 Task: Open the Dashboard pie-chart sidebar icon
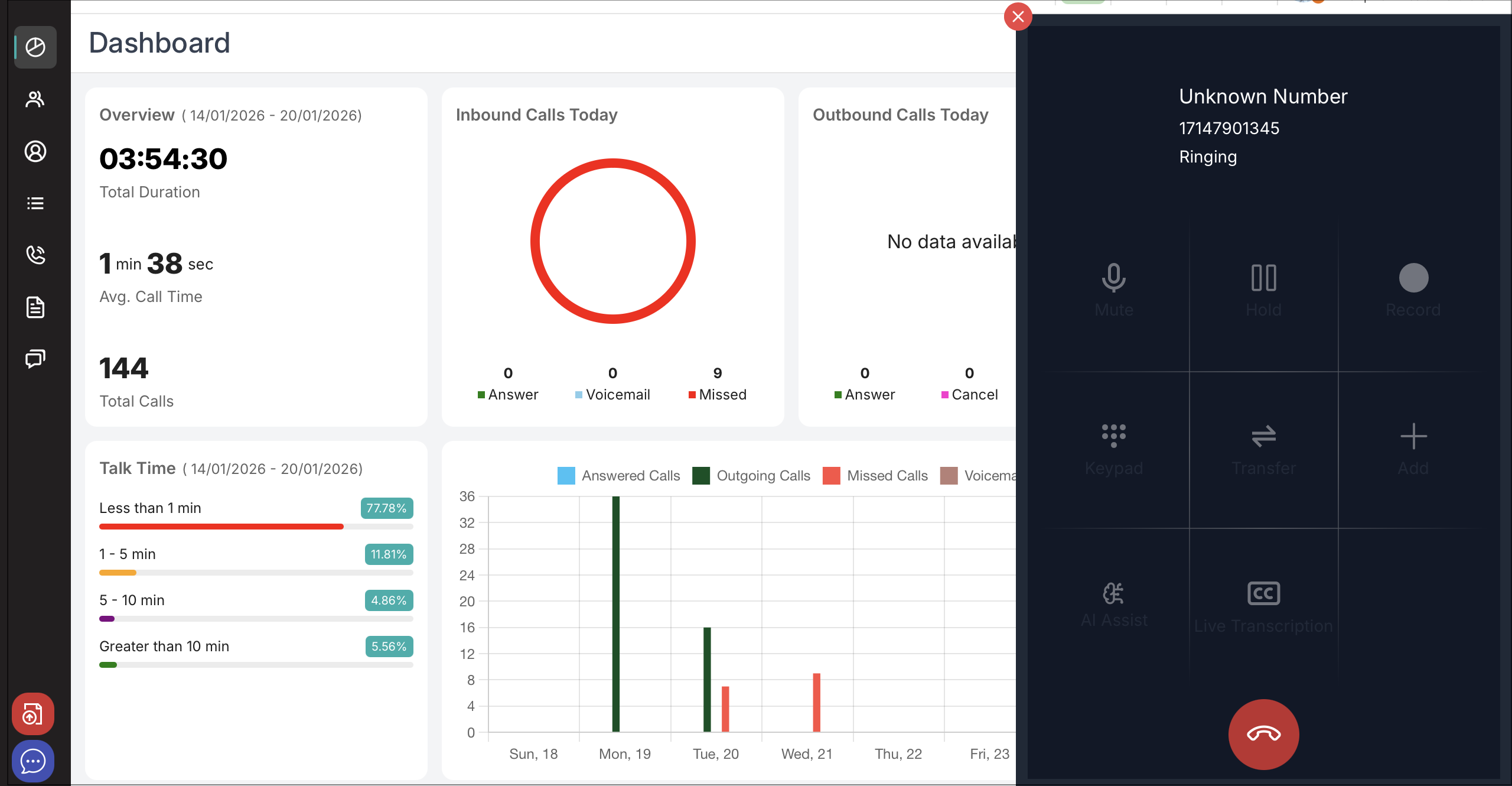pos(35,47)
